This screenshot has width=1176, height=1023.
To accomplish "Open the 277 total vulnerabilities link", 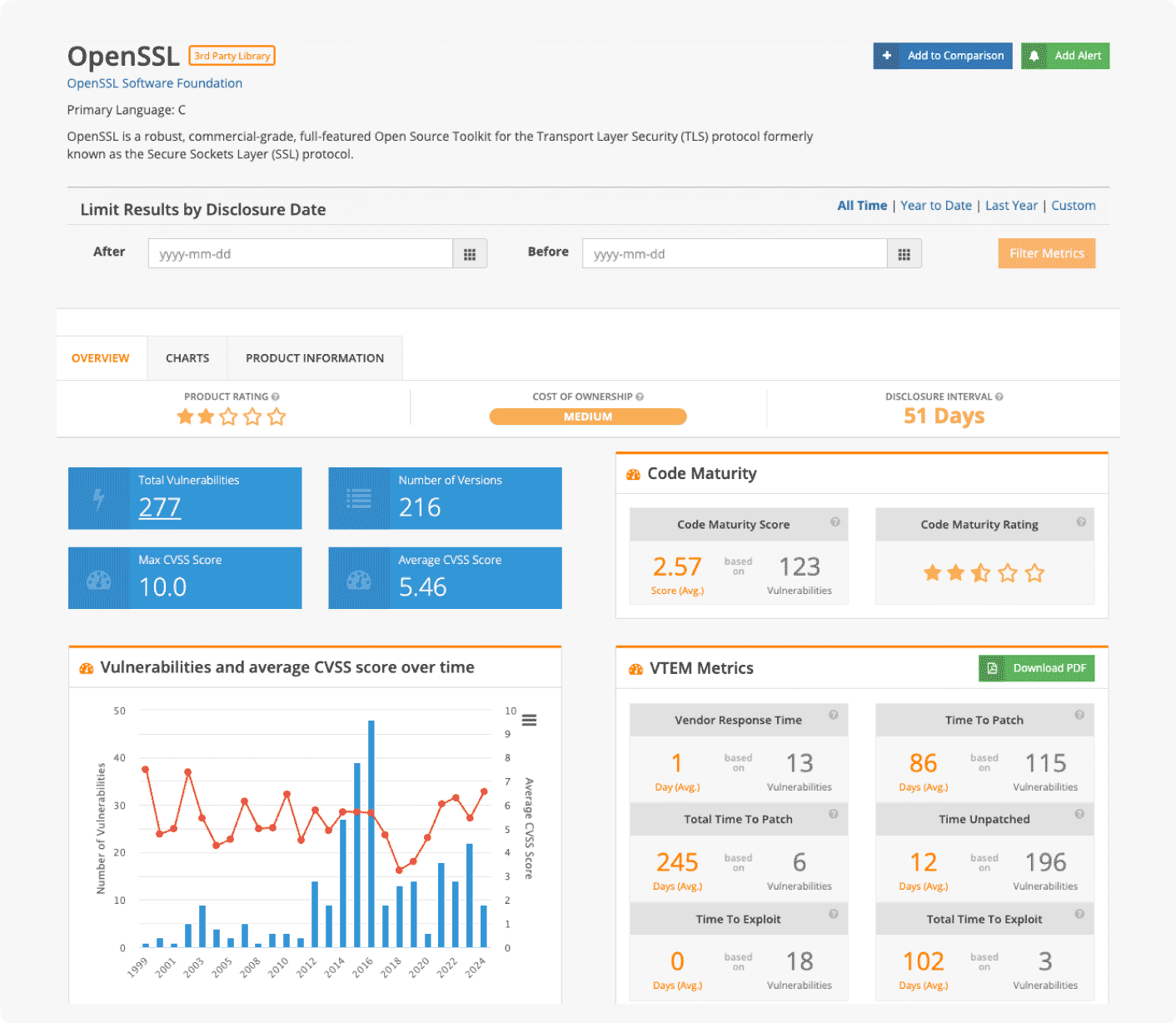I will tap(160, 507).
